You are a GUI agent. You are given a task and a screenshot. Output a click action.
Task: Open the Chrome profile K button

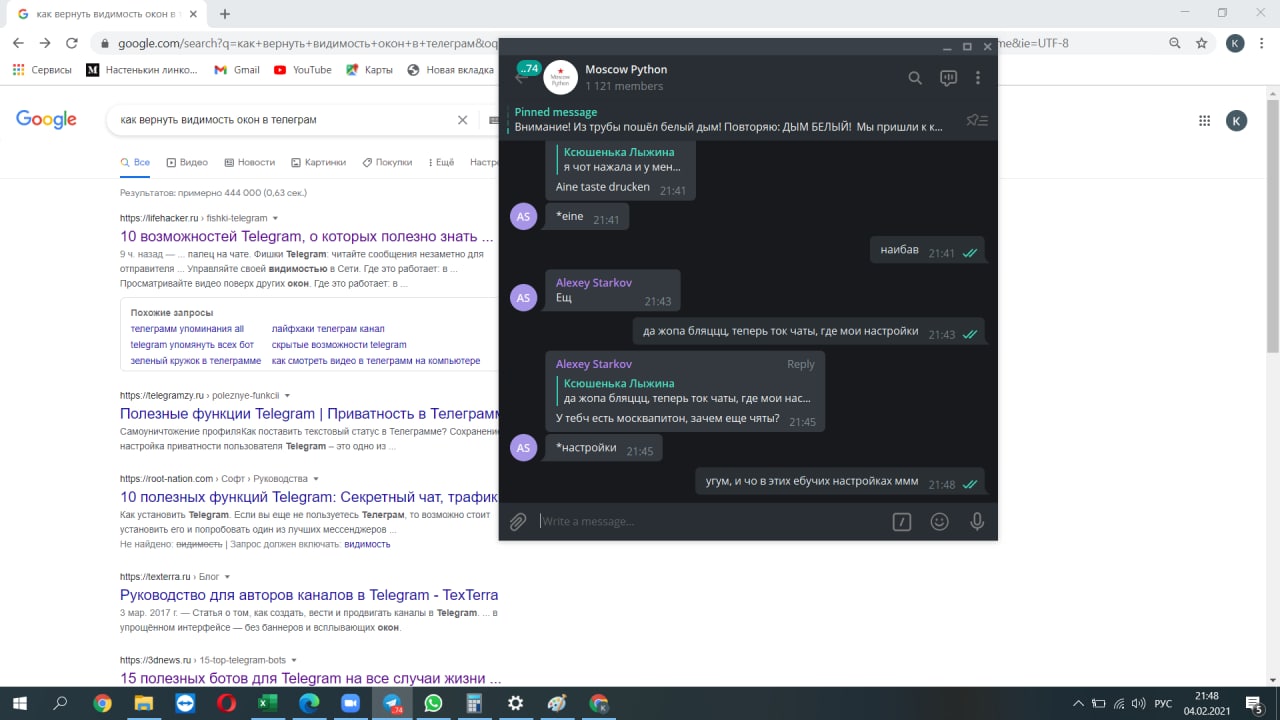pos(1236,43)
